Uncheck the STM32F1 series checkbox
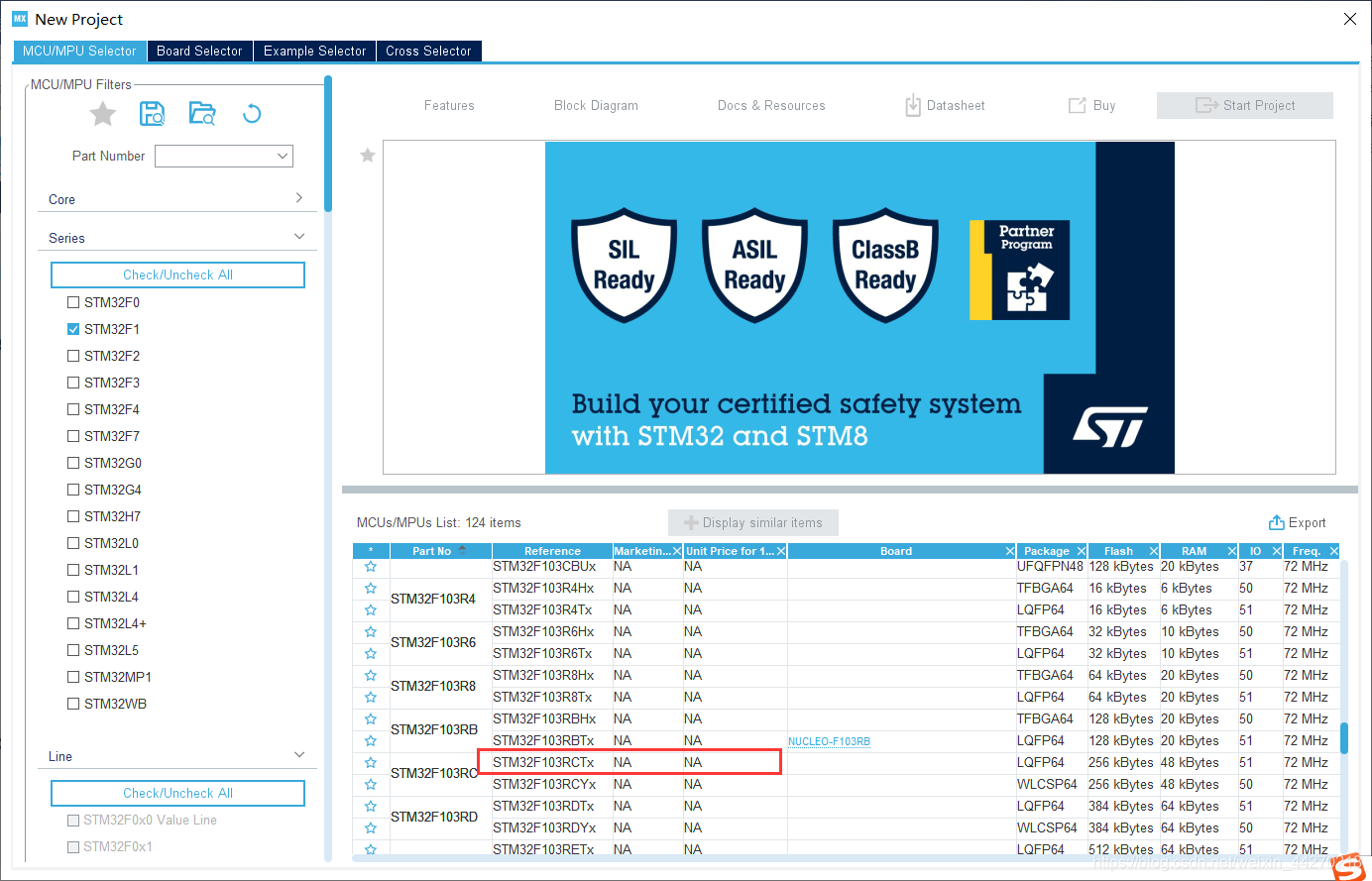Image resolution: width=1372 pixels, height=881 pixels. 73,329
